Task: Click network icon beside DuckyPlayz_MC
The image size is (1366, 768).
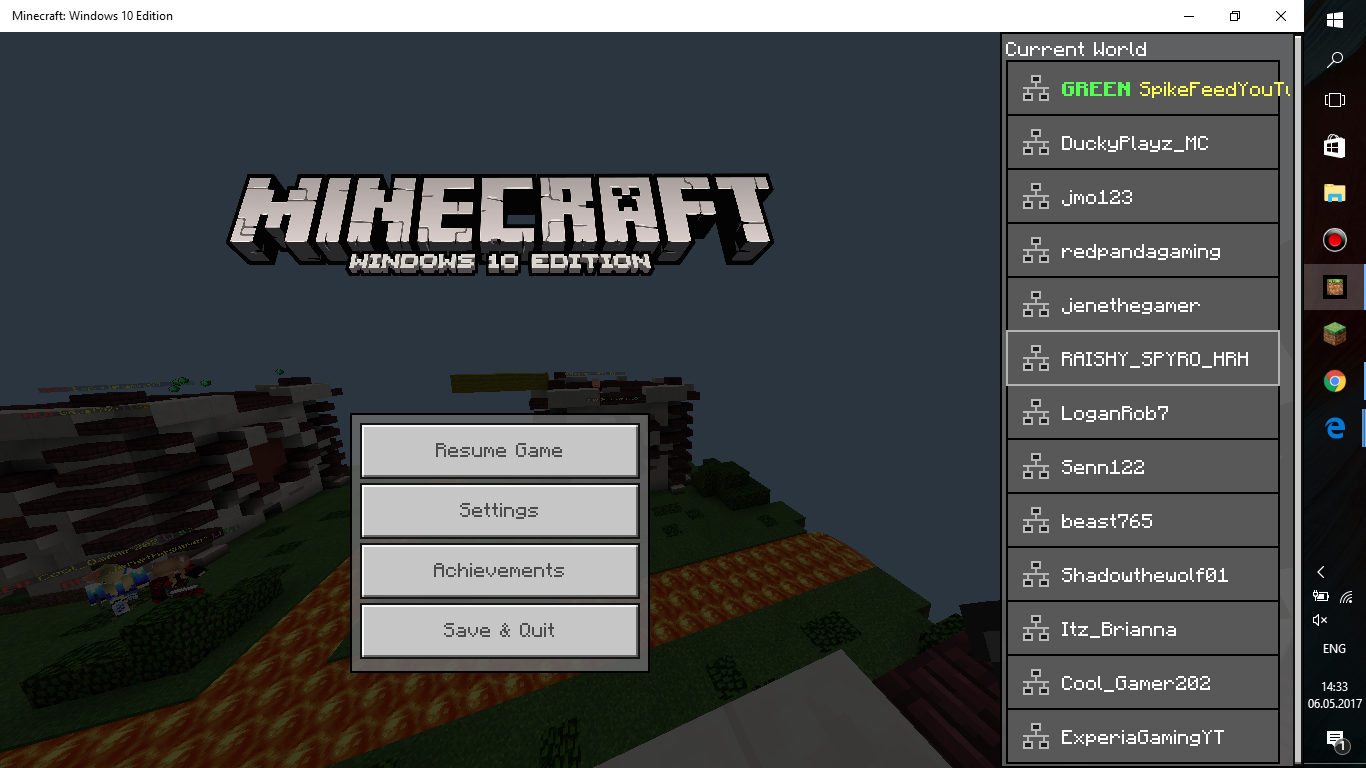Action: [1036, 143]
